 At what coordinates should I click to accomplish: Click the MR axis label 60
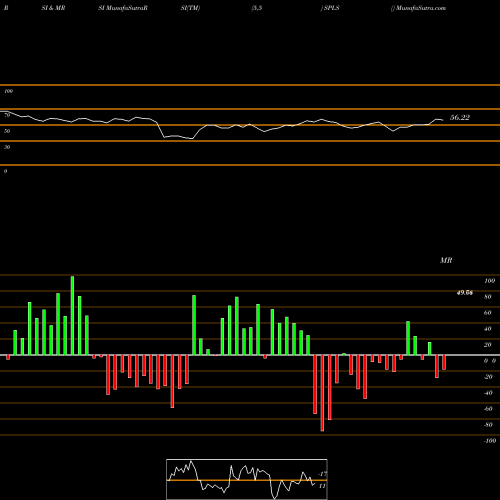coord(488,313)
